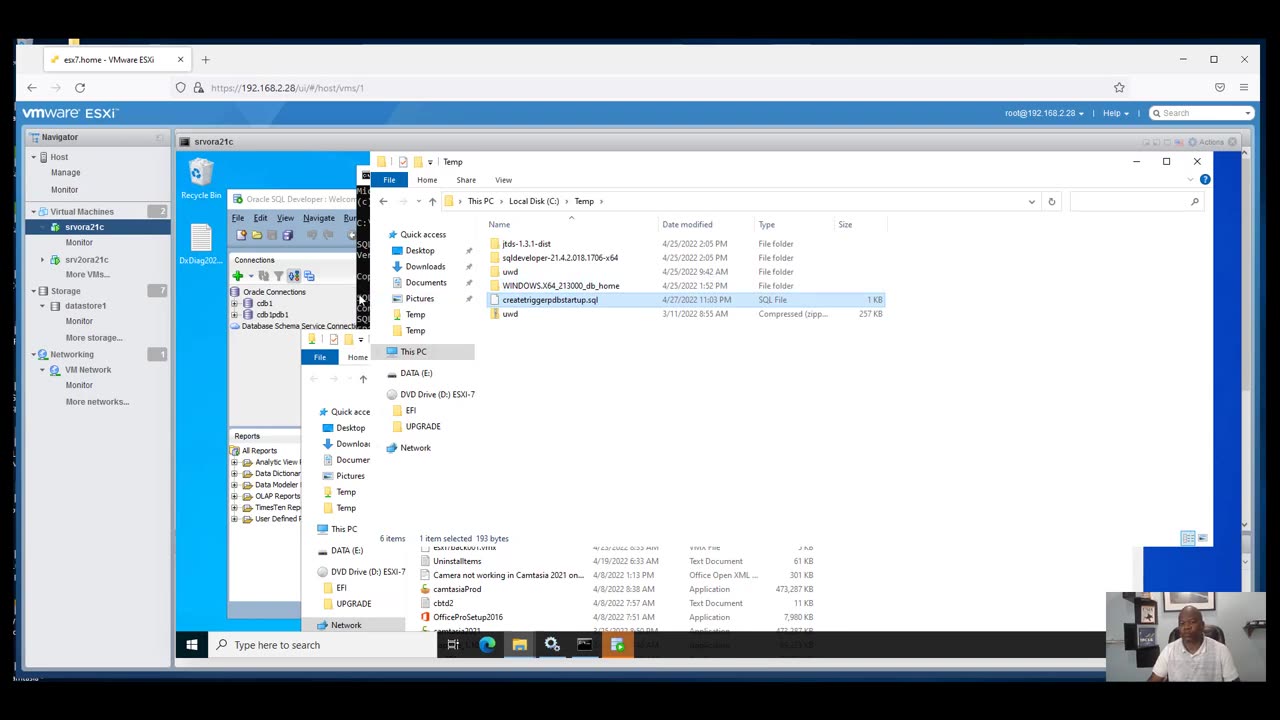
Task: Open the Share ribbon tab in the Temp window
Action: (466, 180)
